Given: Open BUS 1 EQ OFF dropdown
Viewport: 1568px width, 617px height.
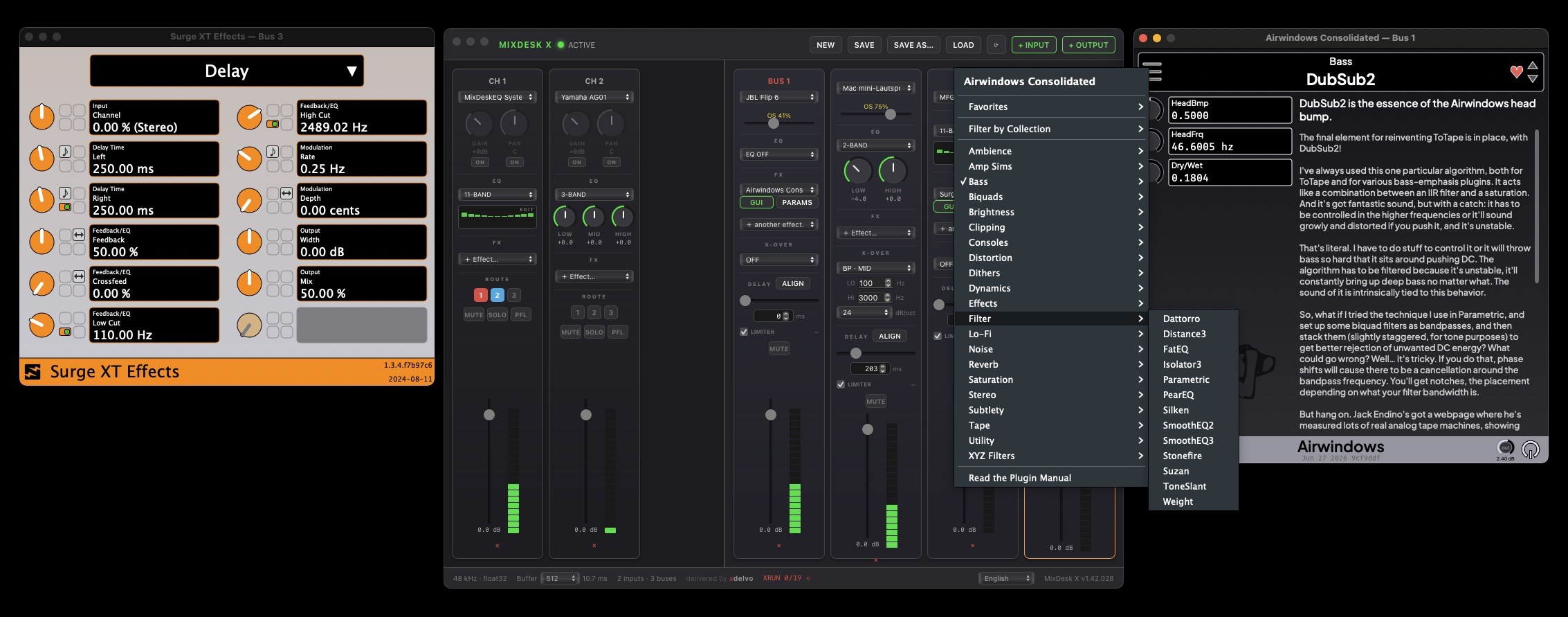Looking at the screenshot, I should click(778, 154).
